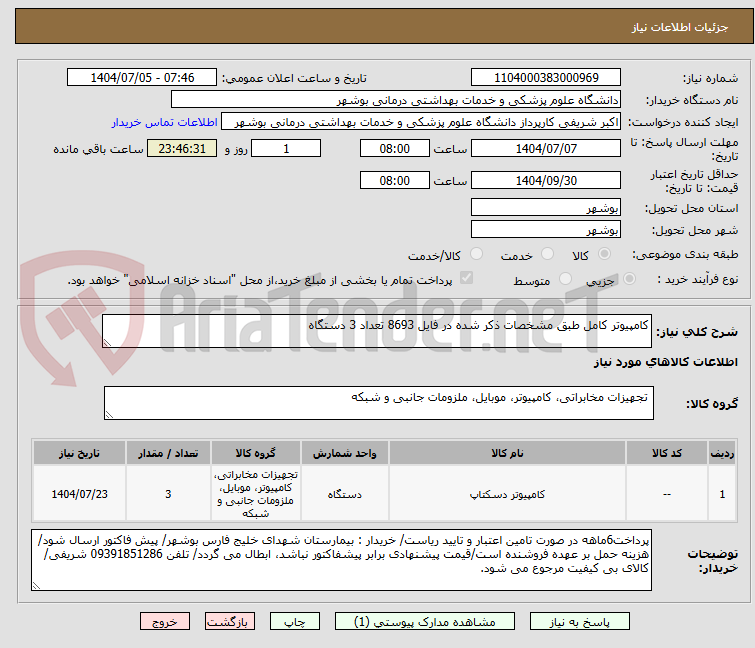Click the دستگاه unit cell
Viewport: 755px width, 648px height.
[344, 494]
